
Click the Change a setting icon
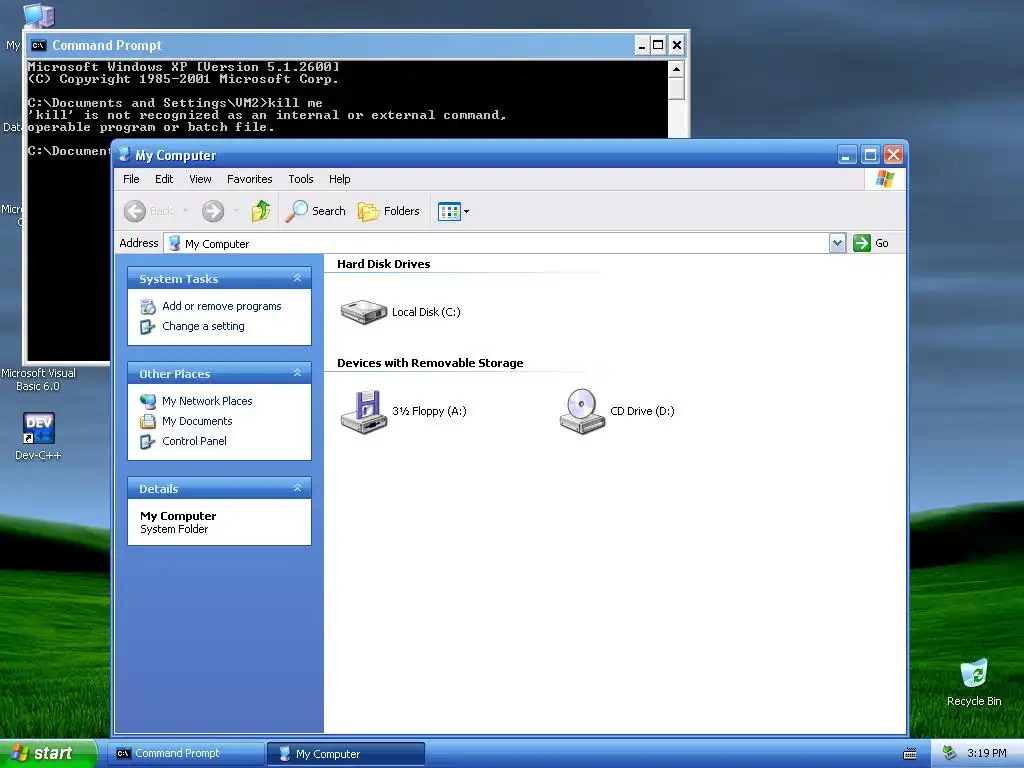pos(148,327)
